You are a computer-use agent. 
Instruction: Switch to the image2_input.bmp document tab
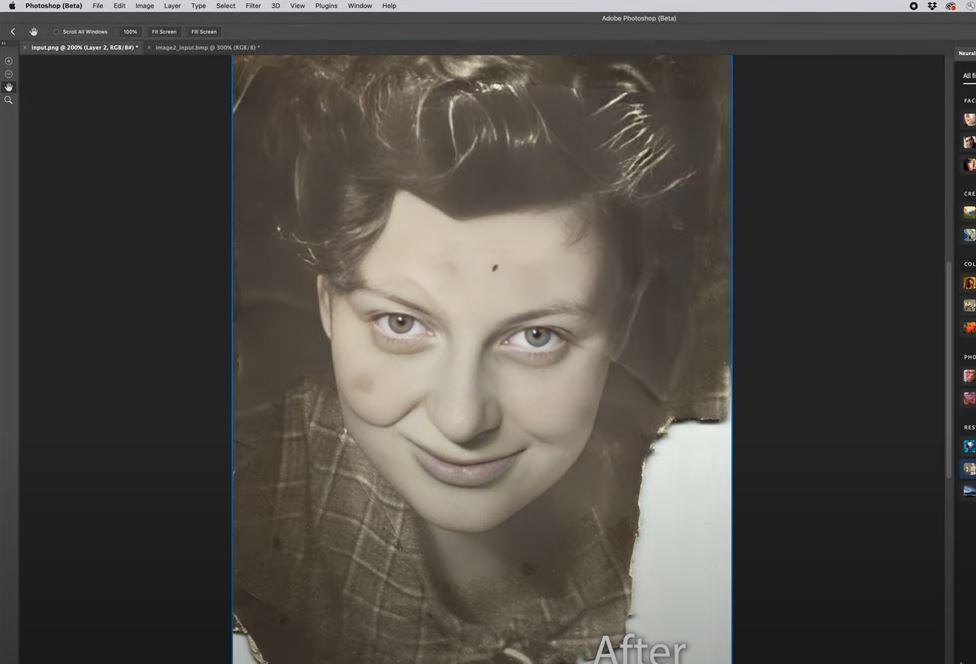207,47
